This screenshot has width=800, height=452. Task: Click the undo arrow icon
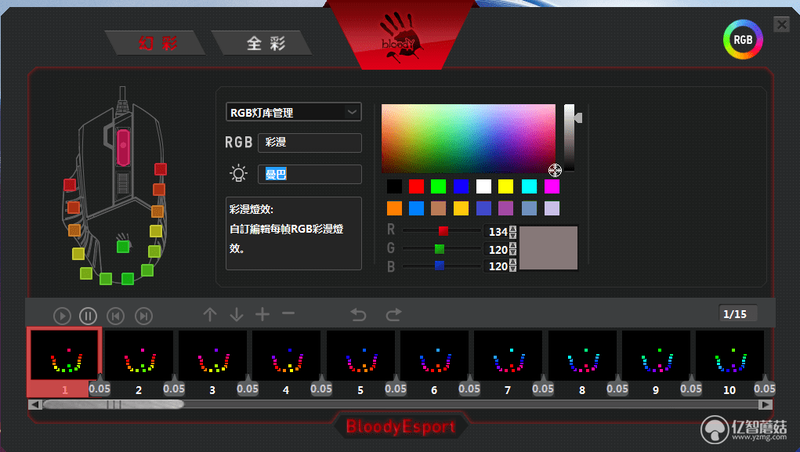(x=359, y=314)
